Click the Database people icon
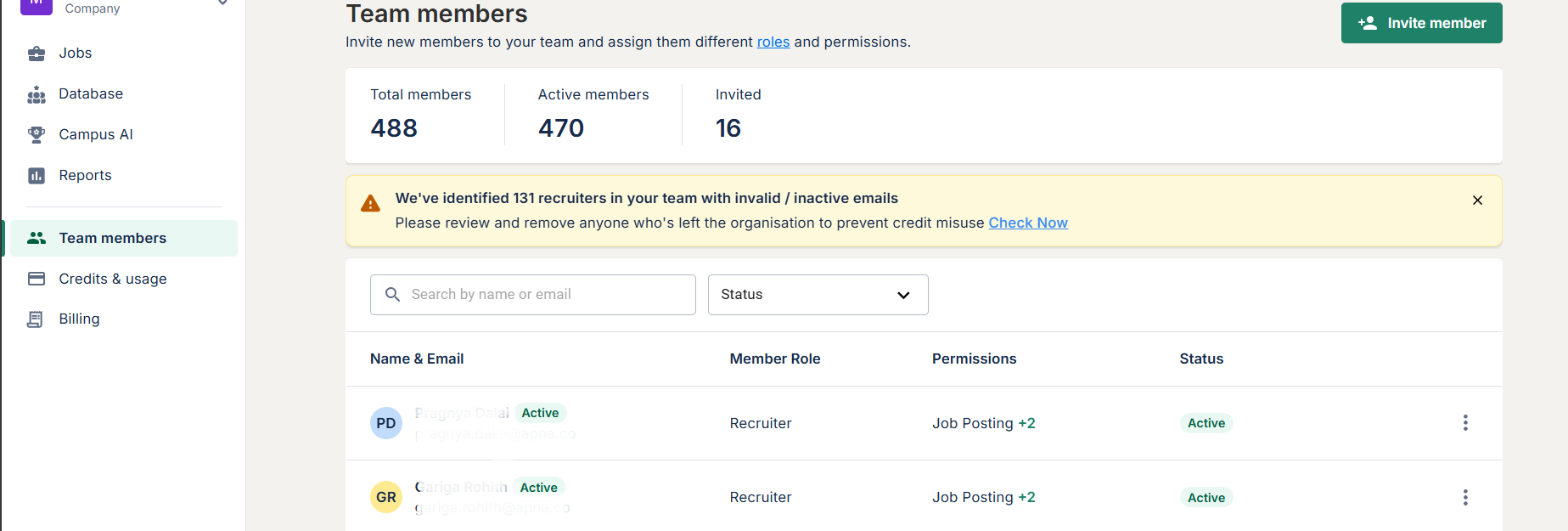Screen dimensions: 1568x531 point(37,94)
